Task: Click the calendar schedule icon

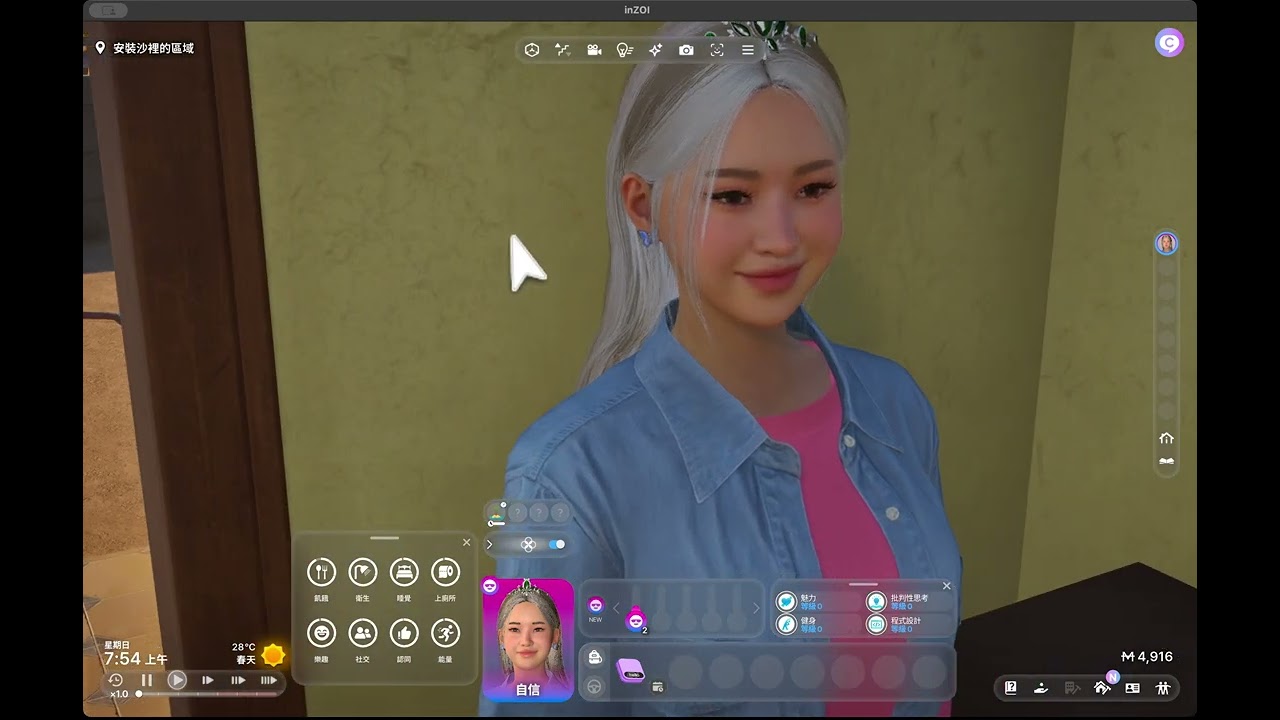Action: [x=657, y=687]
